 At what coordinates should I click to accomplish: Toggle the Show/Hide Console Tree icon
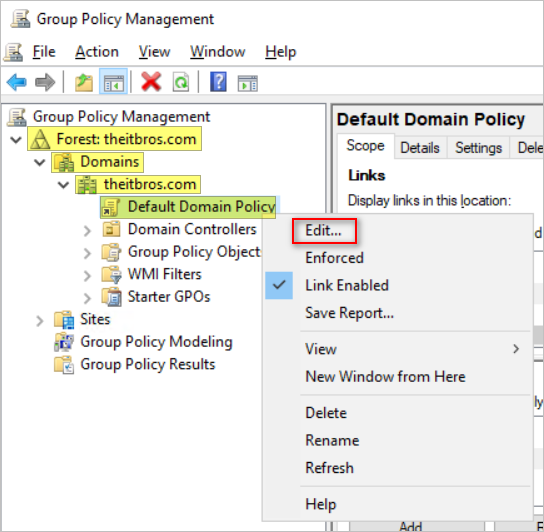click(x=113, y=82)
